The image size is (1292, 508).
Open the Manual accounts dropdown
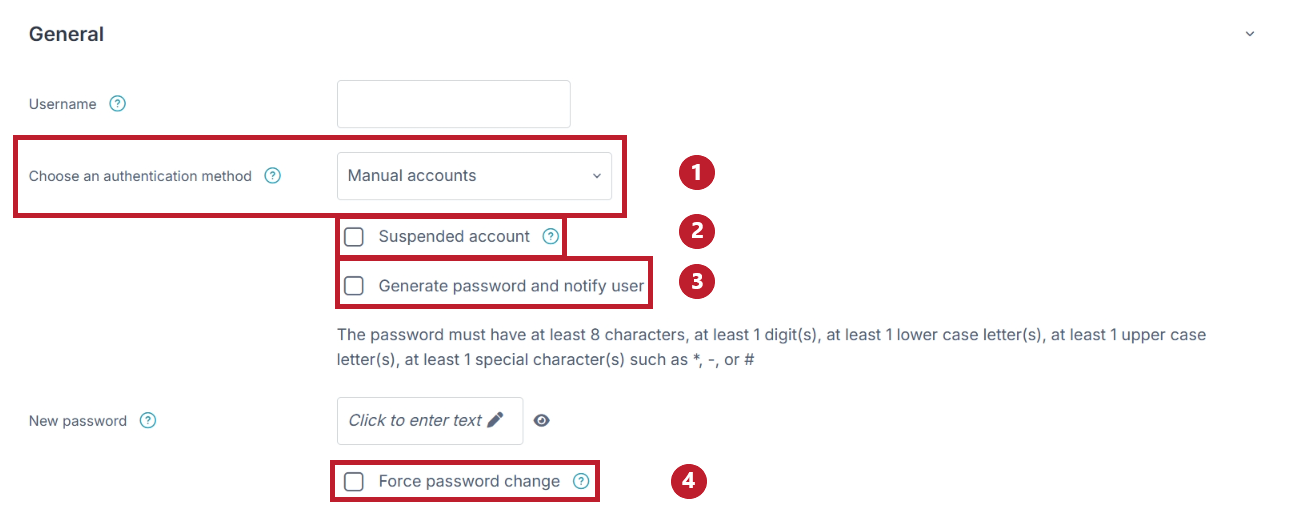pyautogui.click(x=474, y=176)
